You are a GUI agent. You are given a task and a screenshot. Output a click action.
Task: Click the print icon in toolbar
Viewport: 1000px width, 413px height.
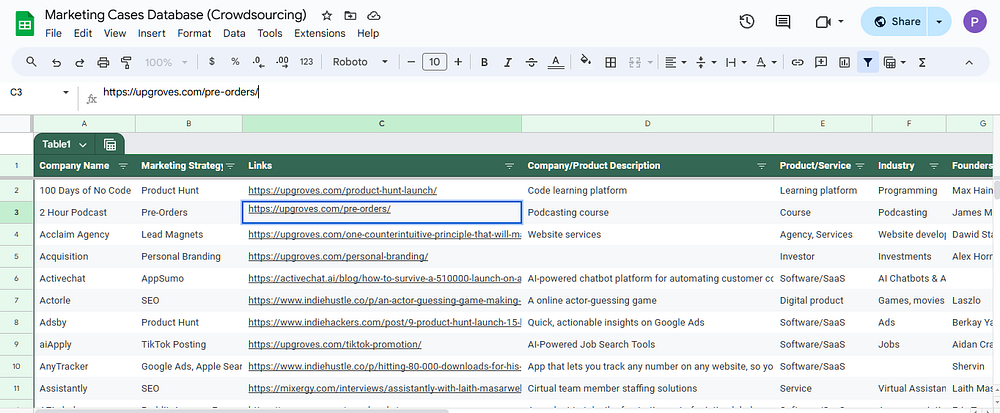(x=103, y=62)
